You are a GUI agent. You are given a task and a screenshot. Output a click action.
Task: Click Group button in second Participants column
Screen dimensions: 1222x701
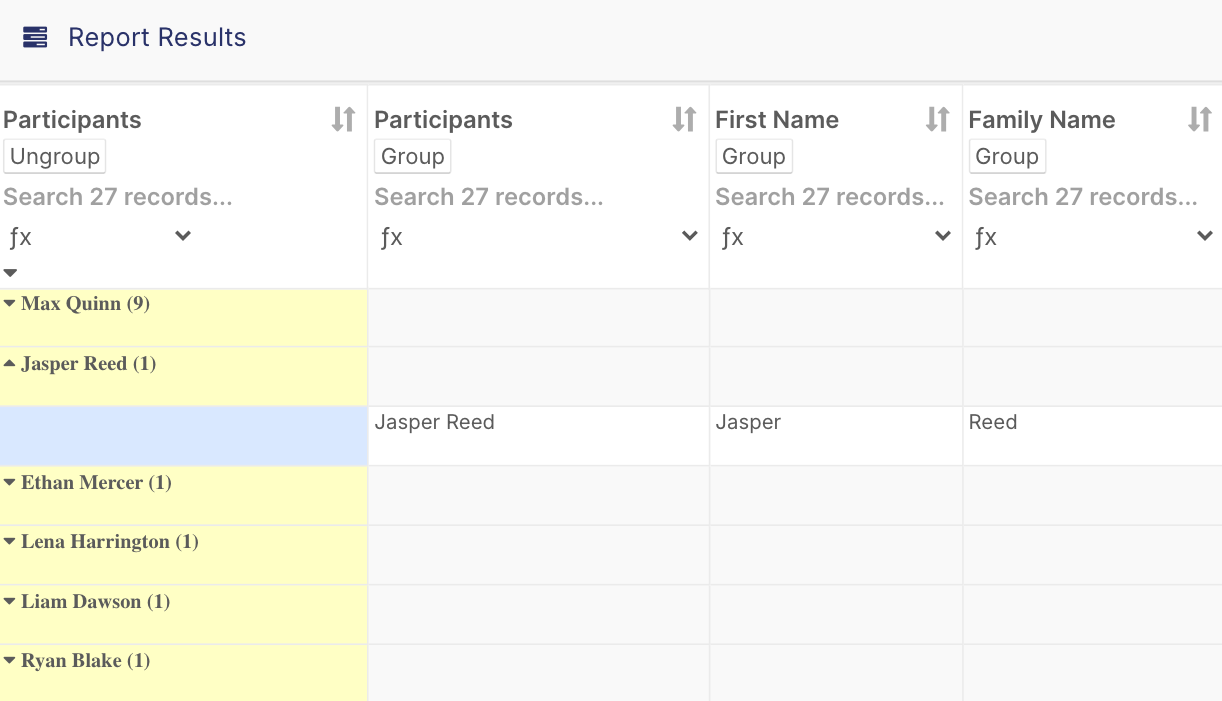click(x=413, y=157)
